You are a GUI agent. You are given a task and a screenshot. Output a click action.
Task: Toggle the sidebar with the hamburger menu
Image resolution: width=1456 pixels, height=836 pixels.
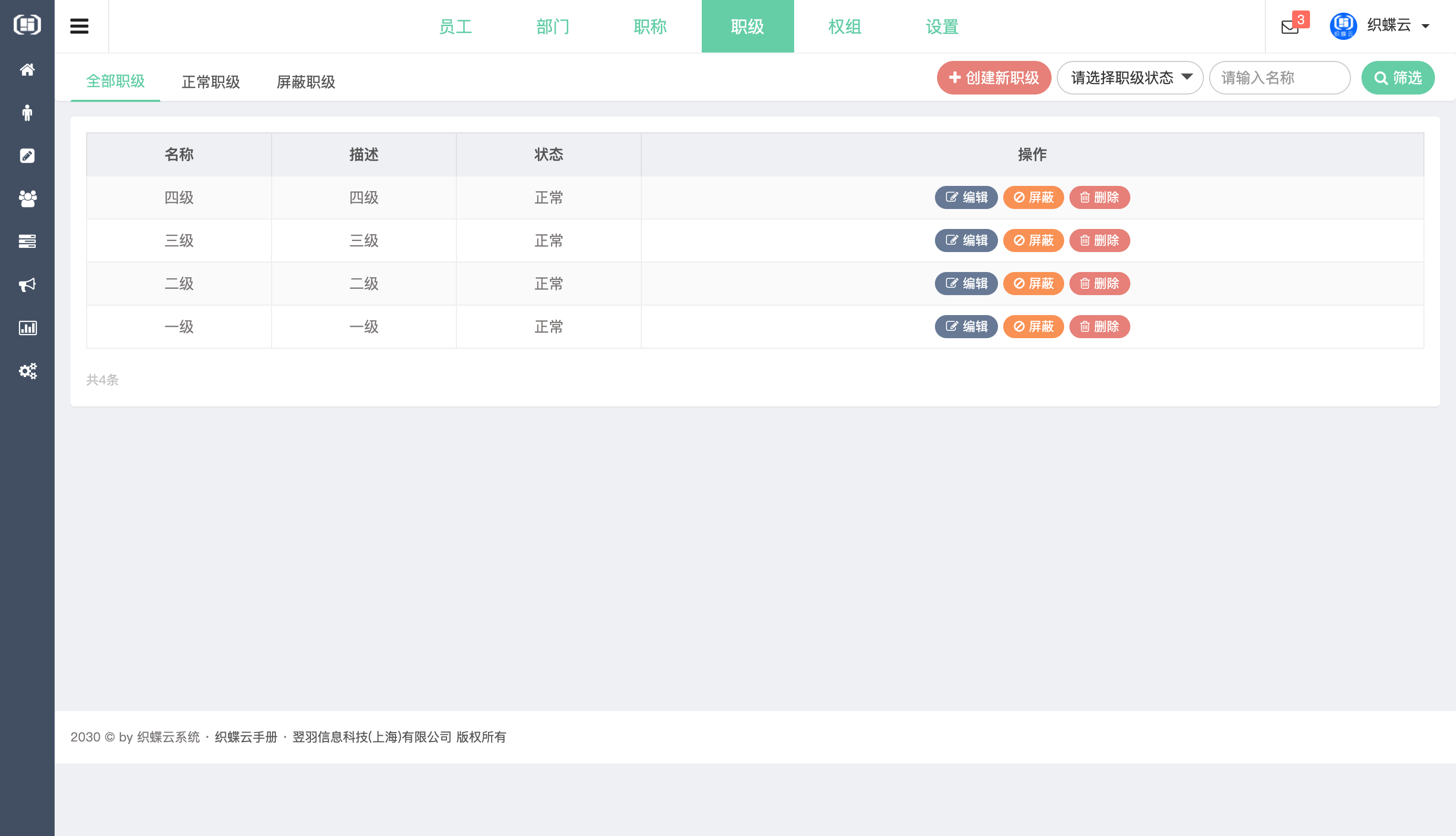pyautogui.click(x=79, y=26)
